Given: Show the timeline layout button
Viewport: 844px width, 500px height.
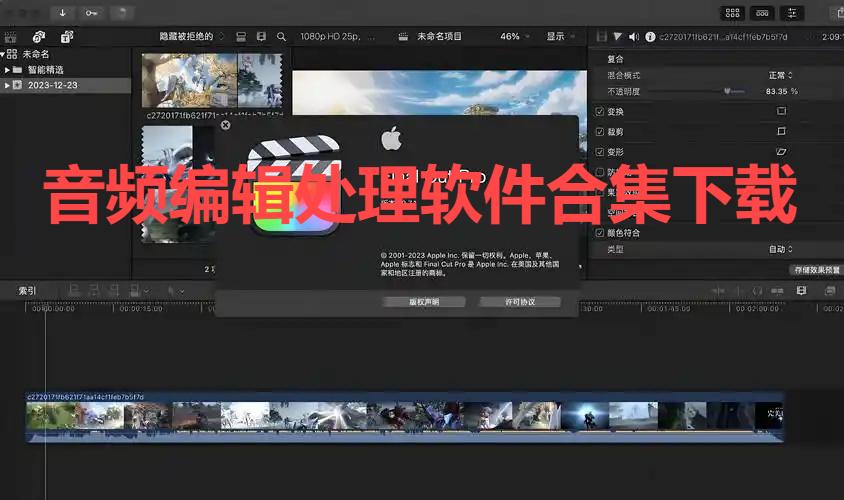Looking at the screenshot, I should 762,13.
